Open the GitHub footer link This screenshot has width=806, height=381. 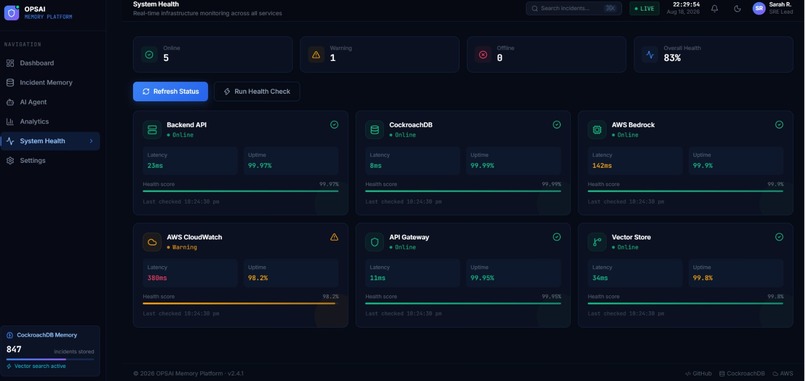pos(699,373)
